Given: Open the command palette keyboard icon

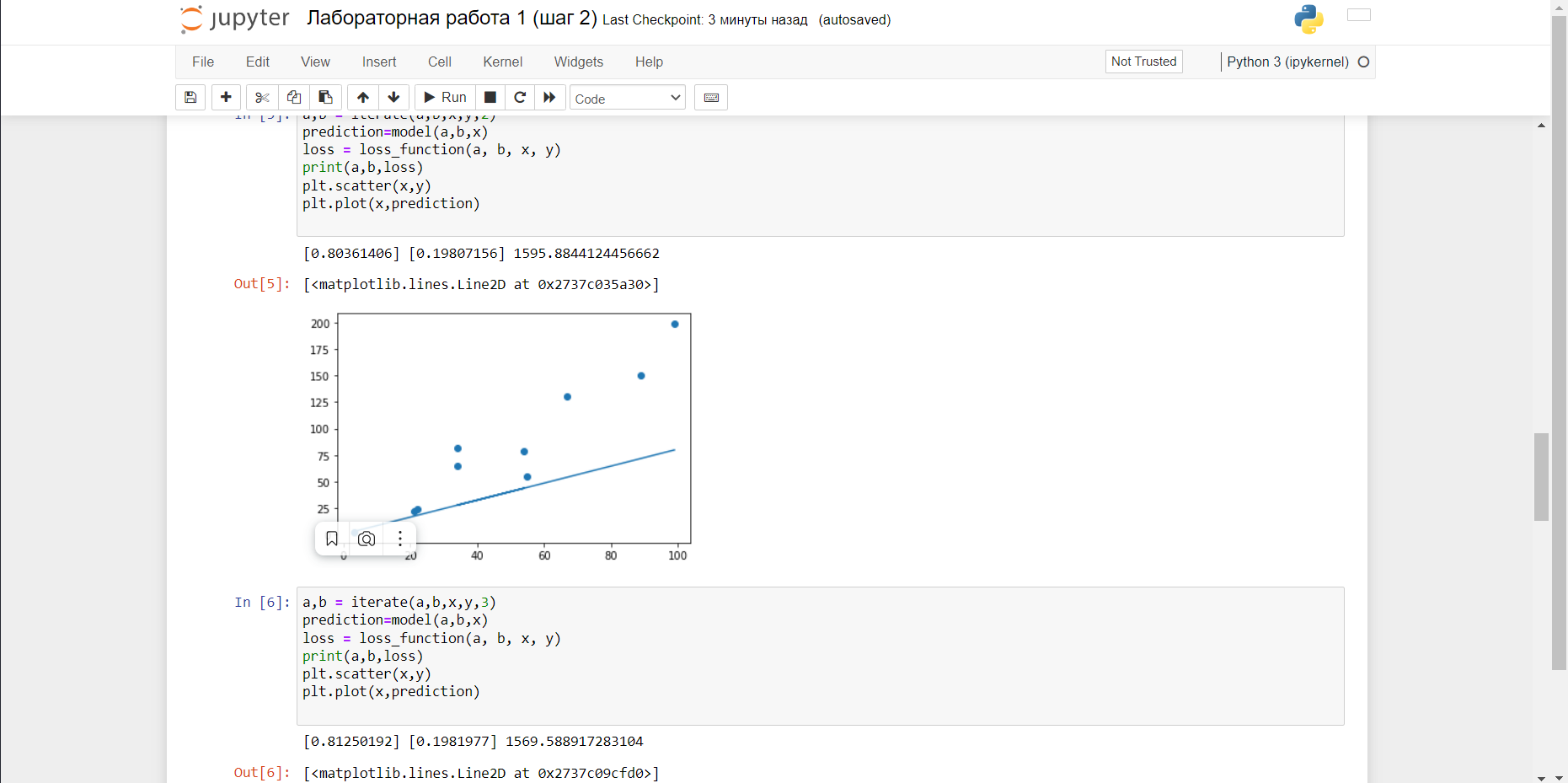Looking at the screenshot, I should click(710, 97).
